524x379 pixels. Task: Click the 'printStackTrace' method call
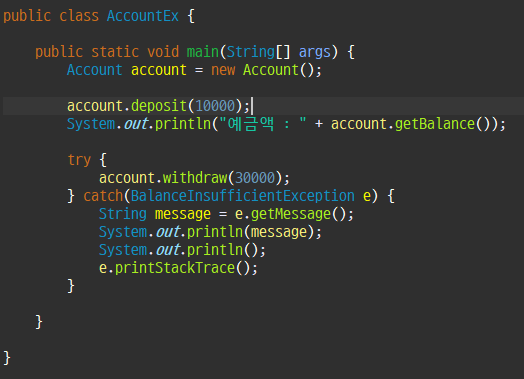[175, 268]
